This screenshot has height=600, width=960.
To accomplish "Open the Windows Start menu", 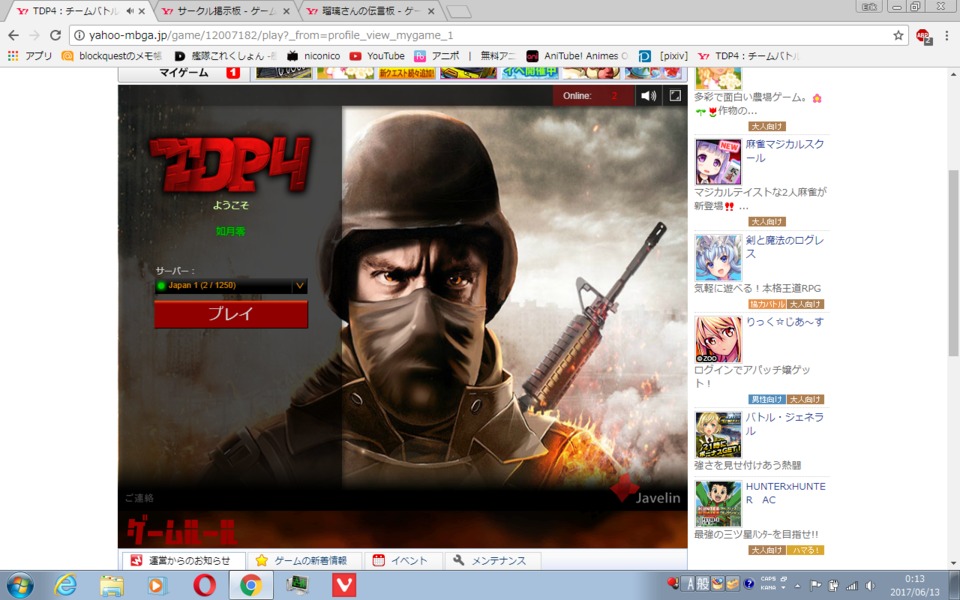I will pos(20,585).
